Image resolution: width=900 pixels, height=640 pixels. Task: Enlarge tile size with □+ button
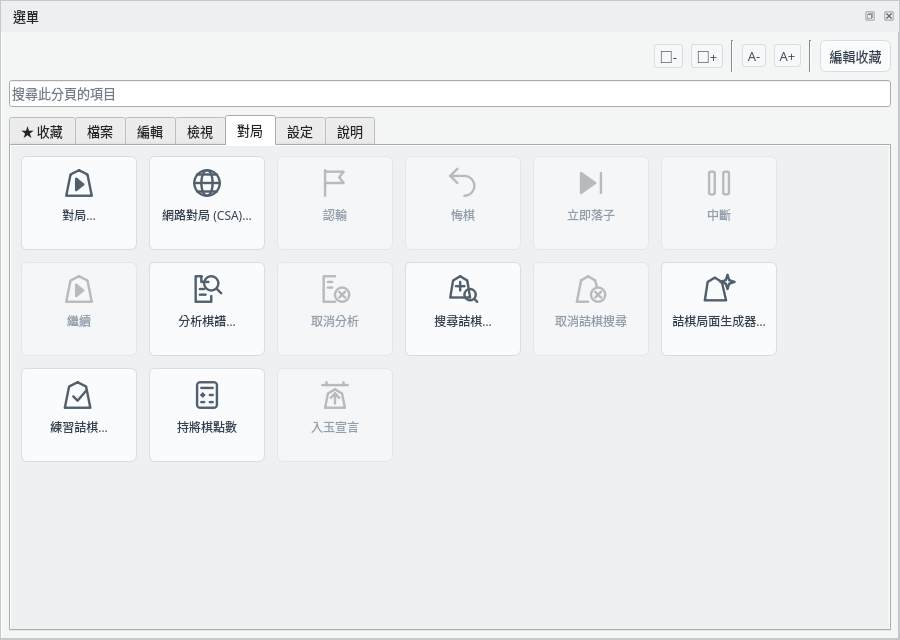(707, 56)
